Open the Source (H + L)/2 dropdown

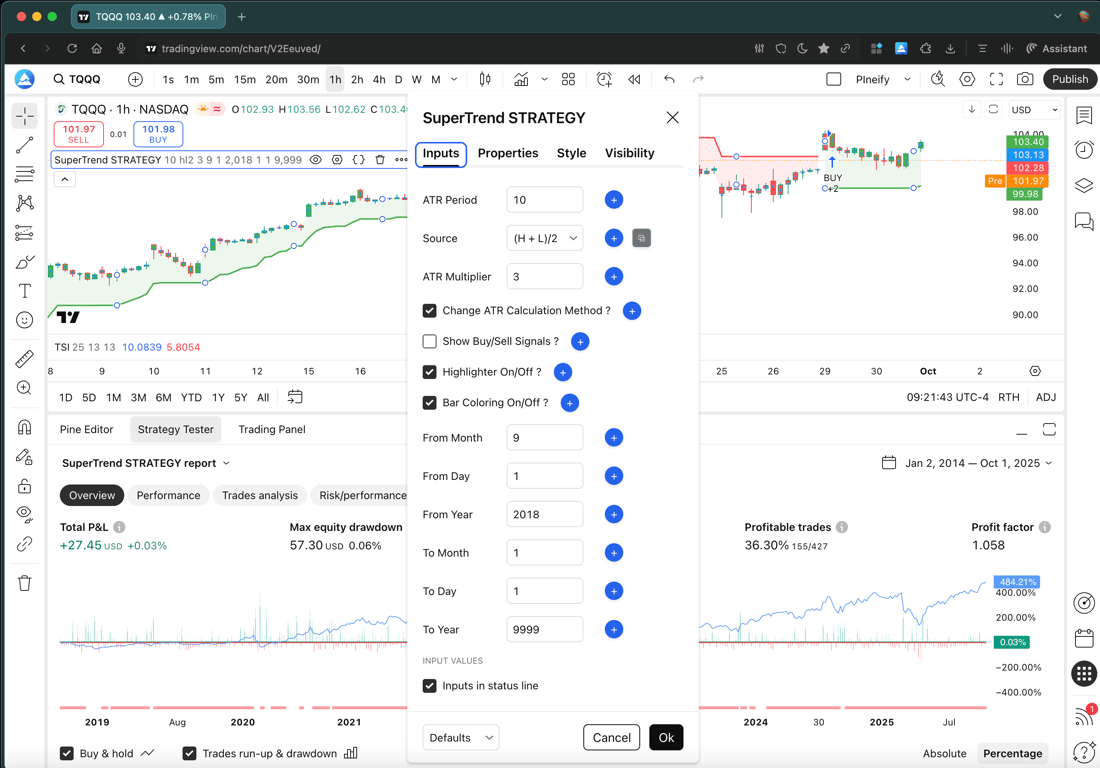(x=544, y=238)
